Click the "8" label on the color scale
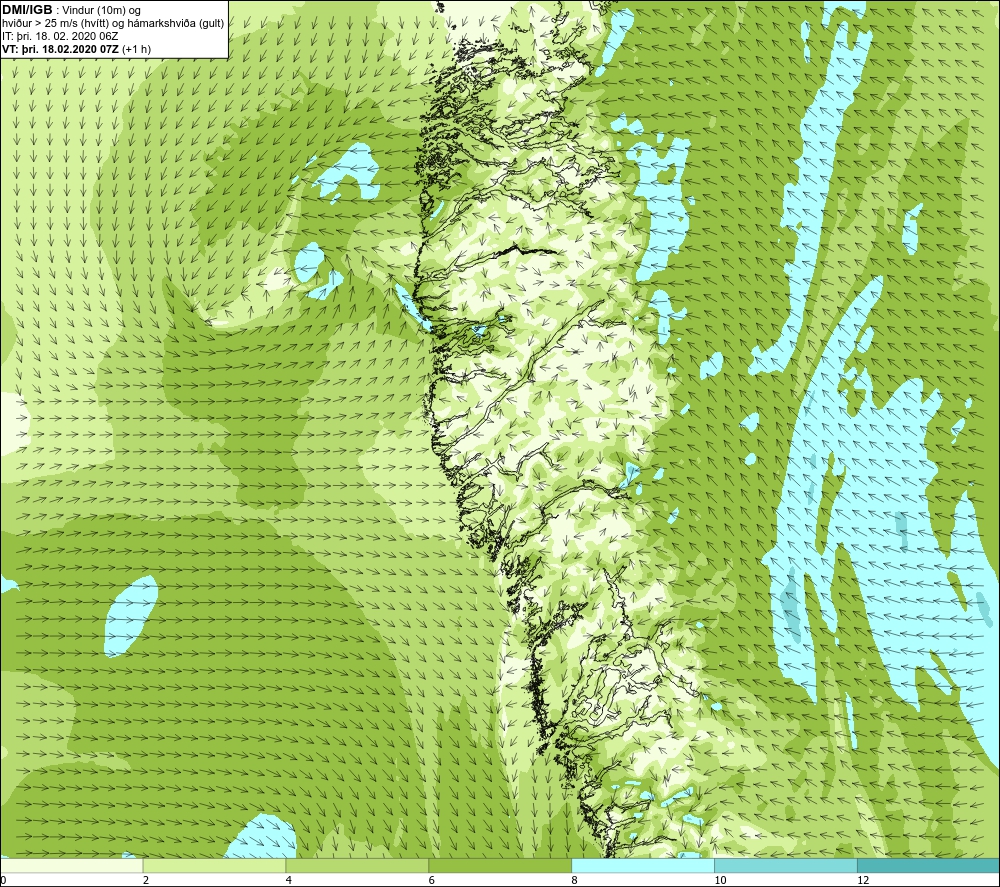 [575, 881]
